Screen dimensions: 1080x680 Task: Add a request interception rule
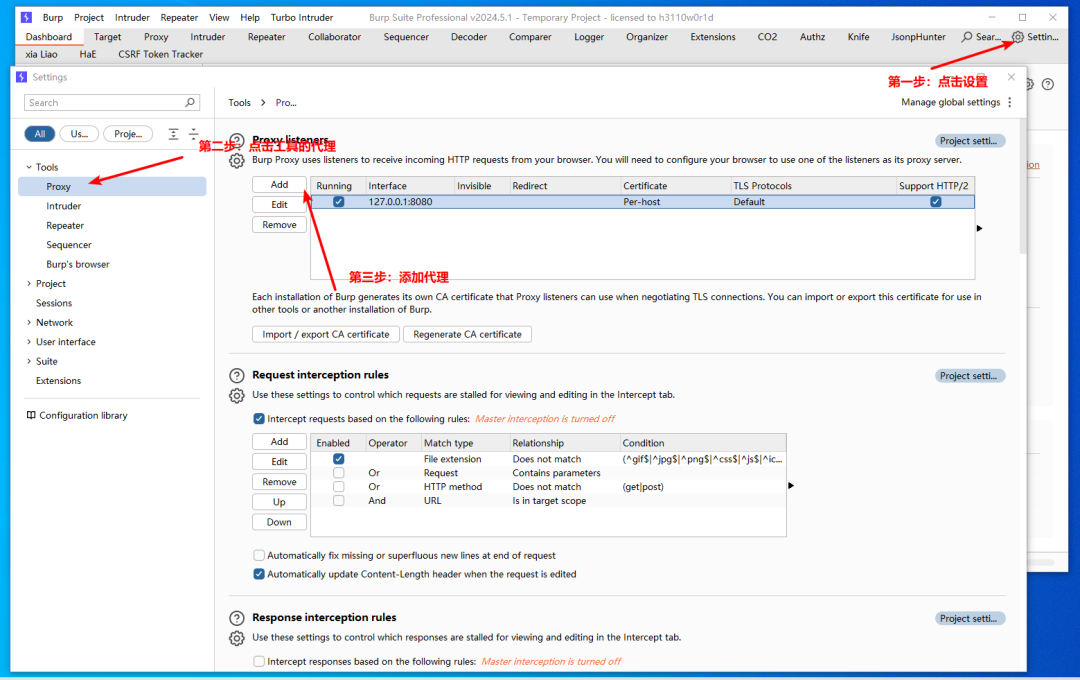tap(279, 442)
